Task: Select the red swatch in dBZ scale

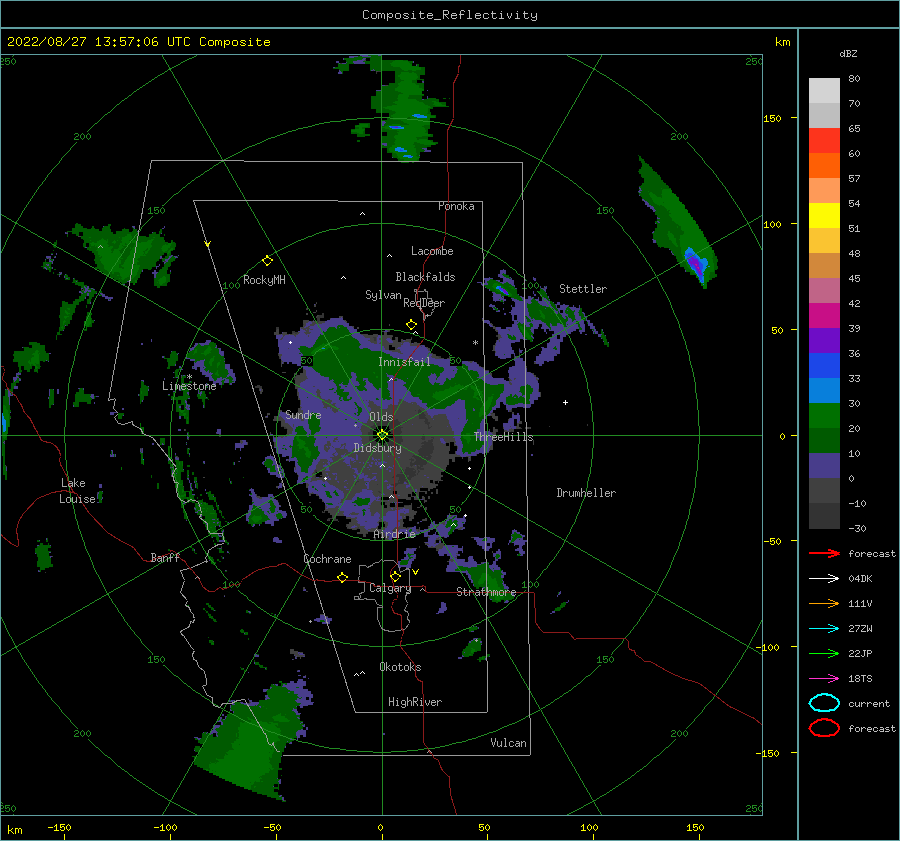Action: 824,141
